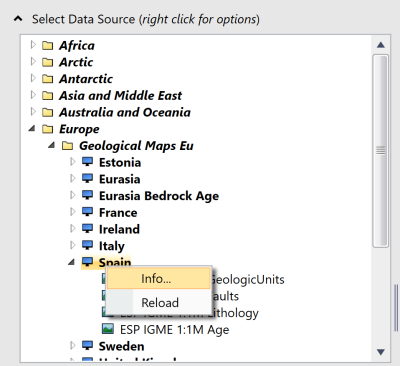Click the Sweden server monitor icon
This screenshot has height=366, width=400.
(87, 346)
